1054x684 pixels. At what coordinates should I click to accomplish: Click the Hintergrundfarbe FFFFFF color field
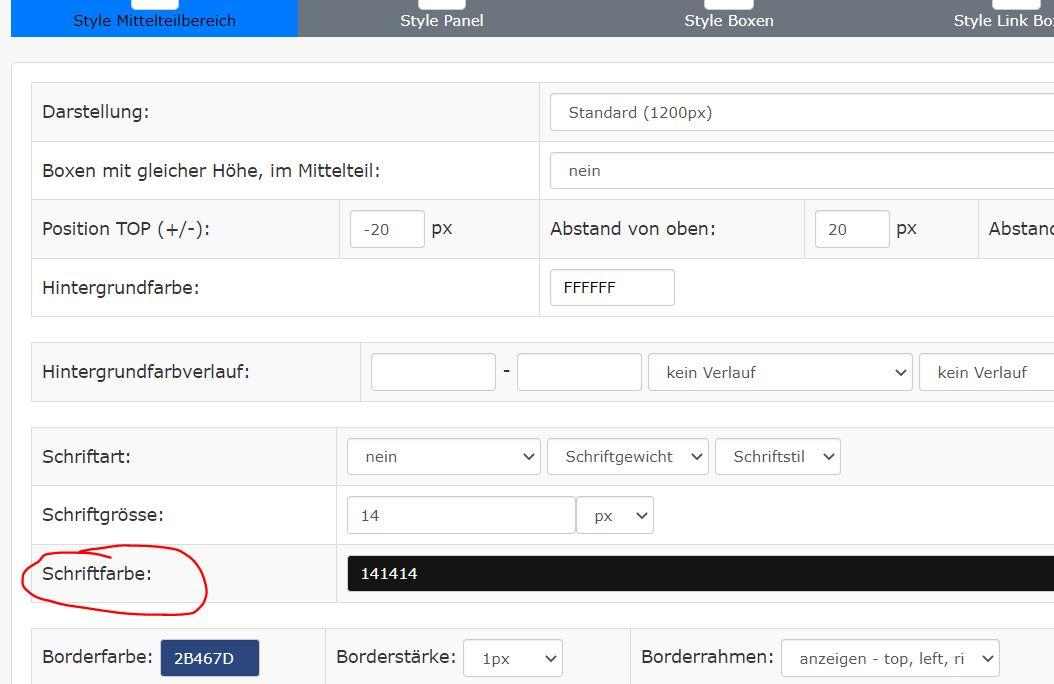(612, 287)
